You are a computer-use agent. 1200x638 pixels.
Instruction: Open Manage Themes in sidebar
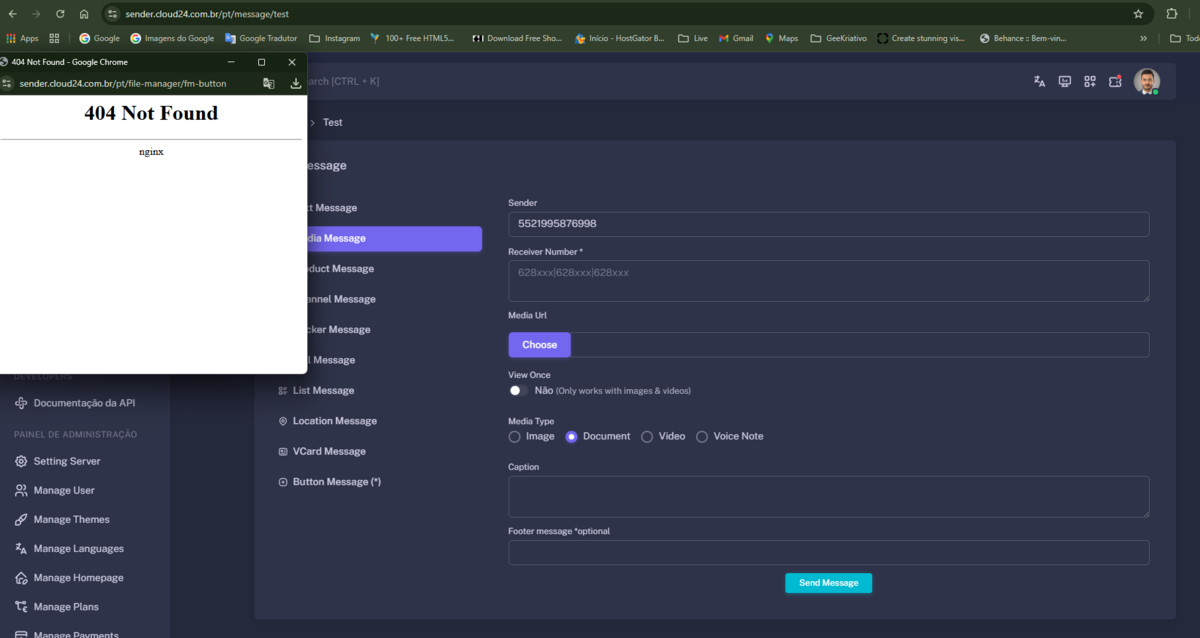71,519
